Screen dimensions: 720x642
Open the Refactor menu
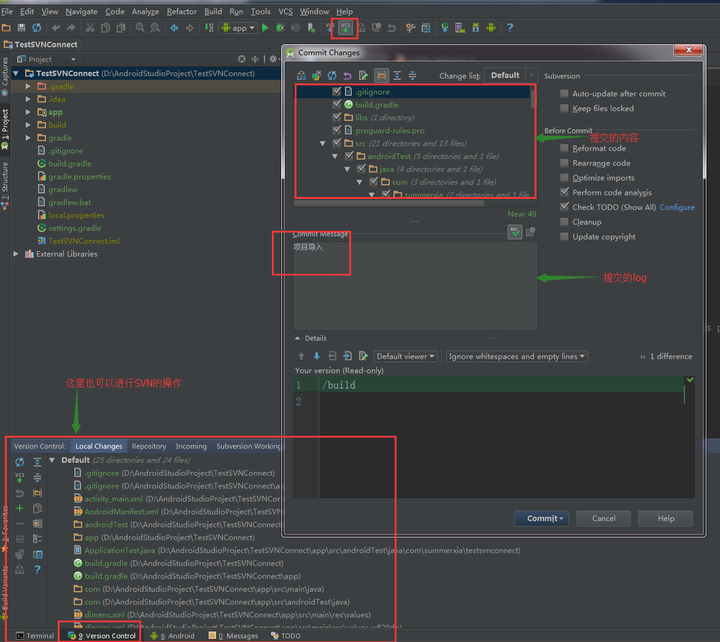click(182, 11)
